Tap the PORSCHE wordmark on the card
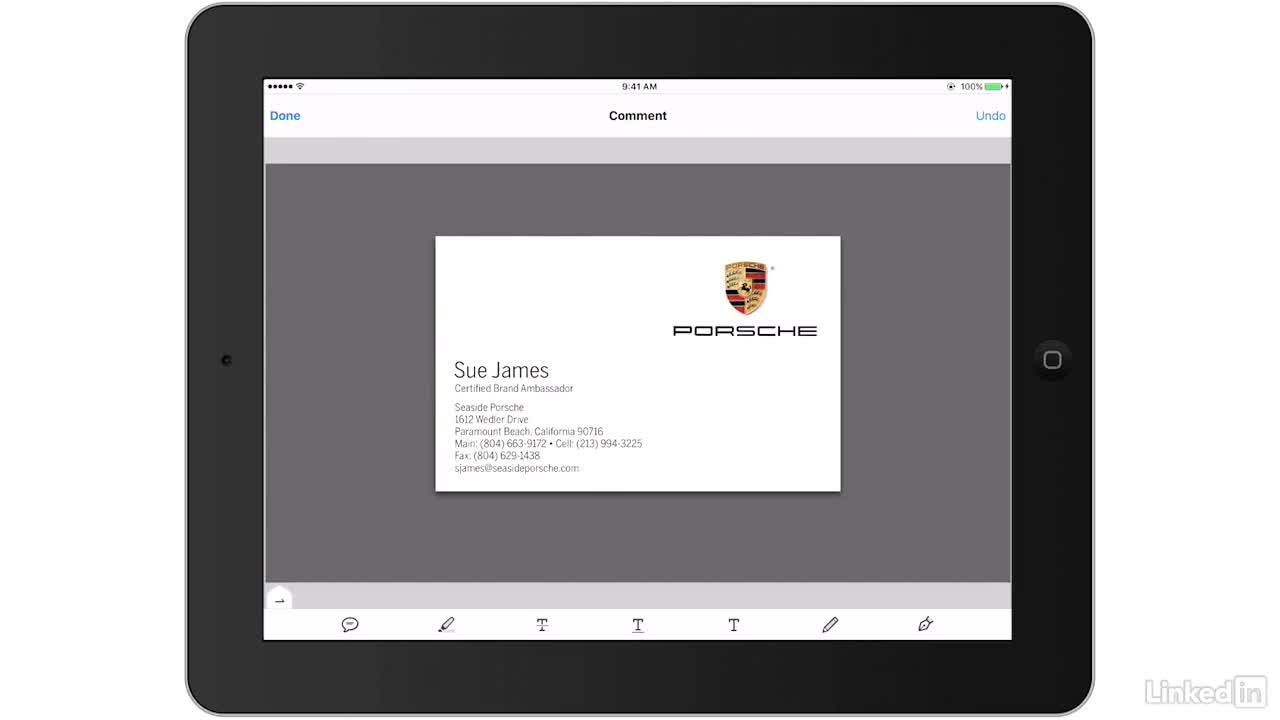This screenshot has width=1280, height=720. (x=745, y=331)
